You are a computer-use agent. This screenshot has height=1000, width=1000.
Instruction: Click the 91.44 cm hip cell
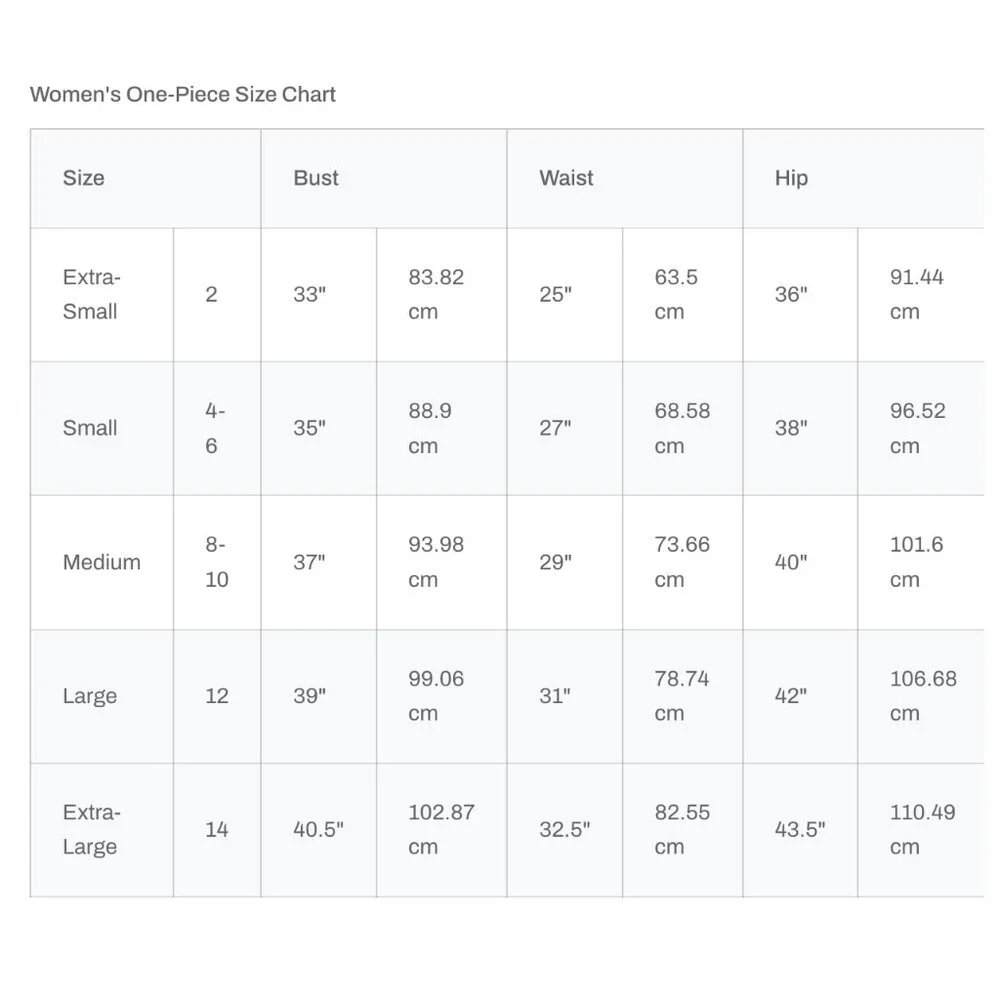[917, 294]
